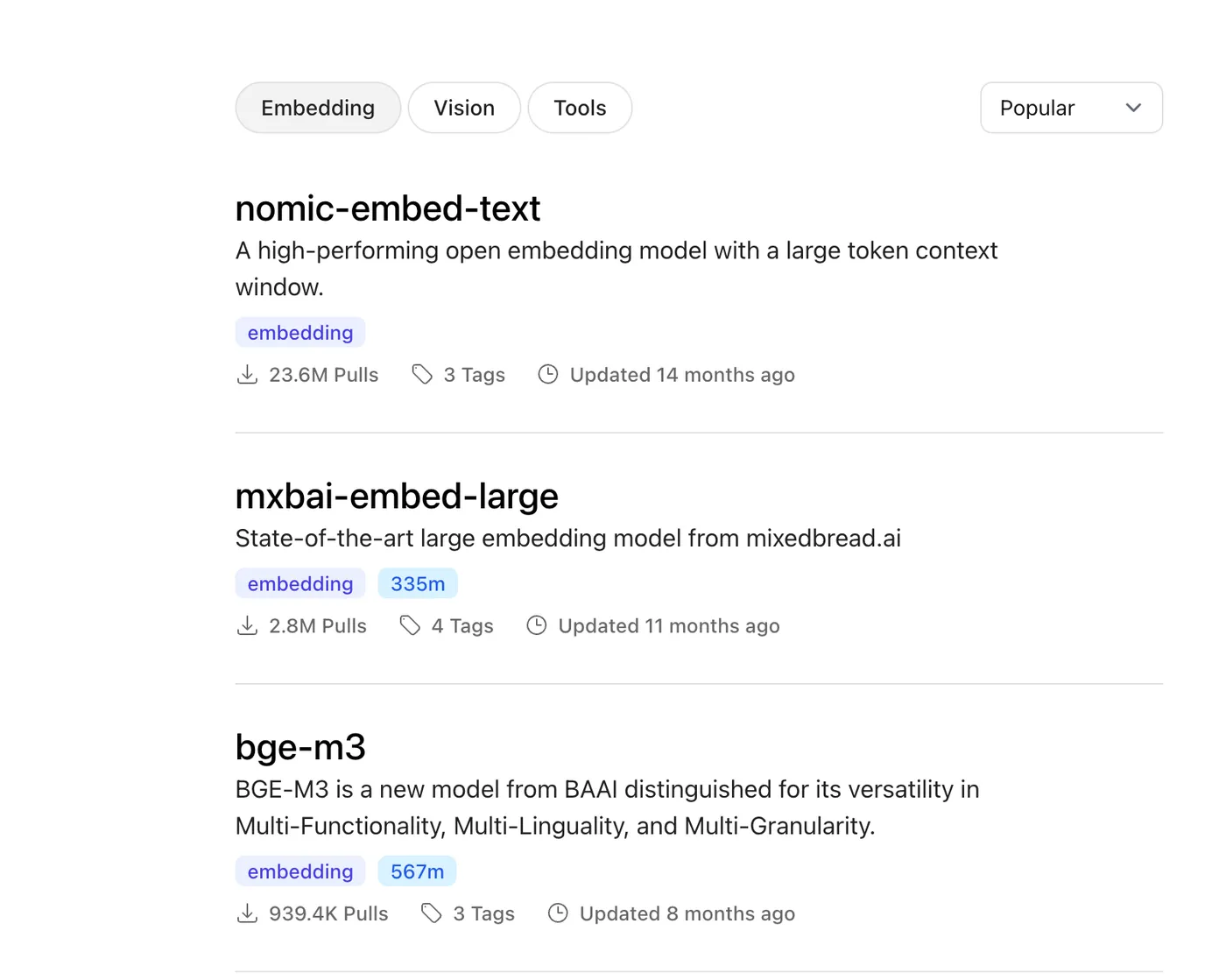The image size is (1226, 980).
Task: Open the bge-m3 model link
Action: coord(300,747)
